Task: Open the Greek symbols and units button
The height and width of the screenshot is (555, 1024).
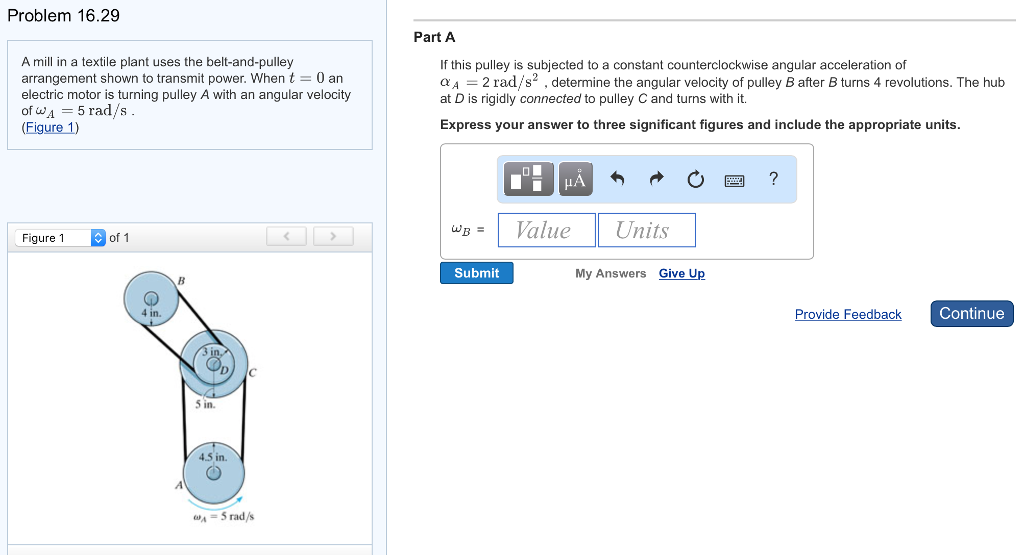Action: tap(575, 180)
